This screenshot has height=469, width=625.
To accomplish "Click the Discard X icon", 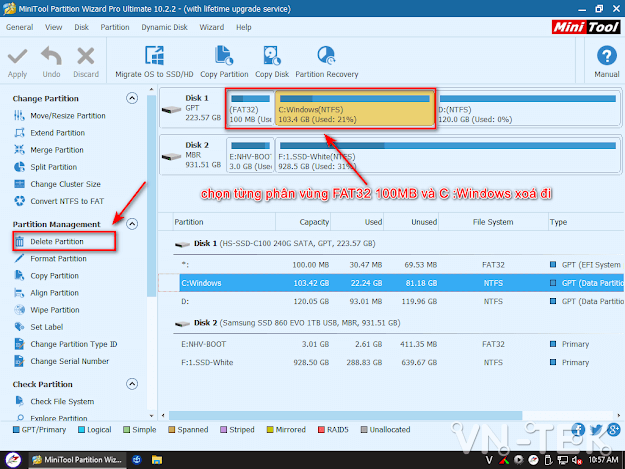I will coord(86,56).
